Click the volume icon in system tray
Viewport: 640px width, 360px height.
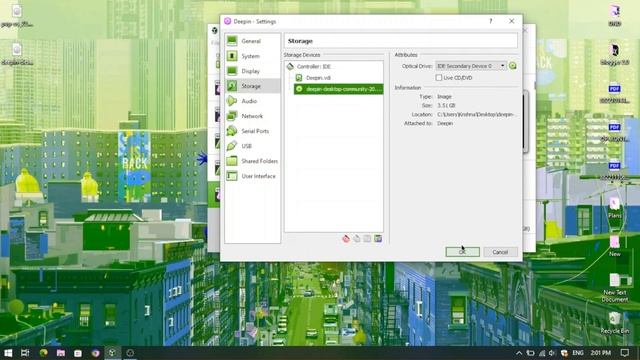[x=552, y=353]
